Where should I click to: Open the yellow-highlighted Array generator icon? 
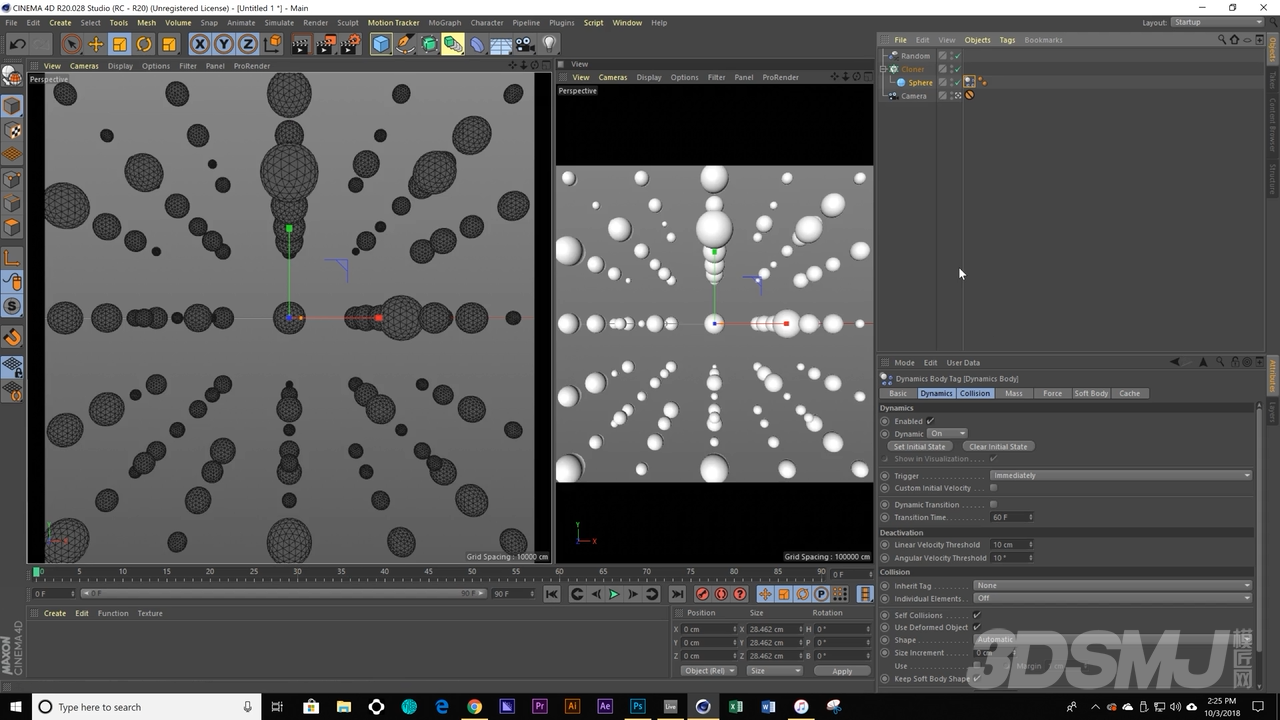coord(453,44)
